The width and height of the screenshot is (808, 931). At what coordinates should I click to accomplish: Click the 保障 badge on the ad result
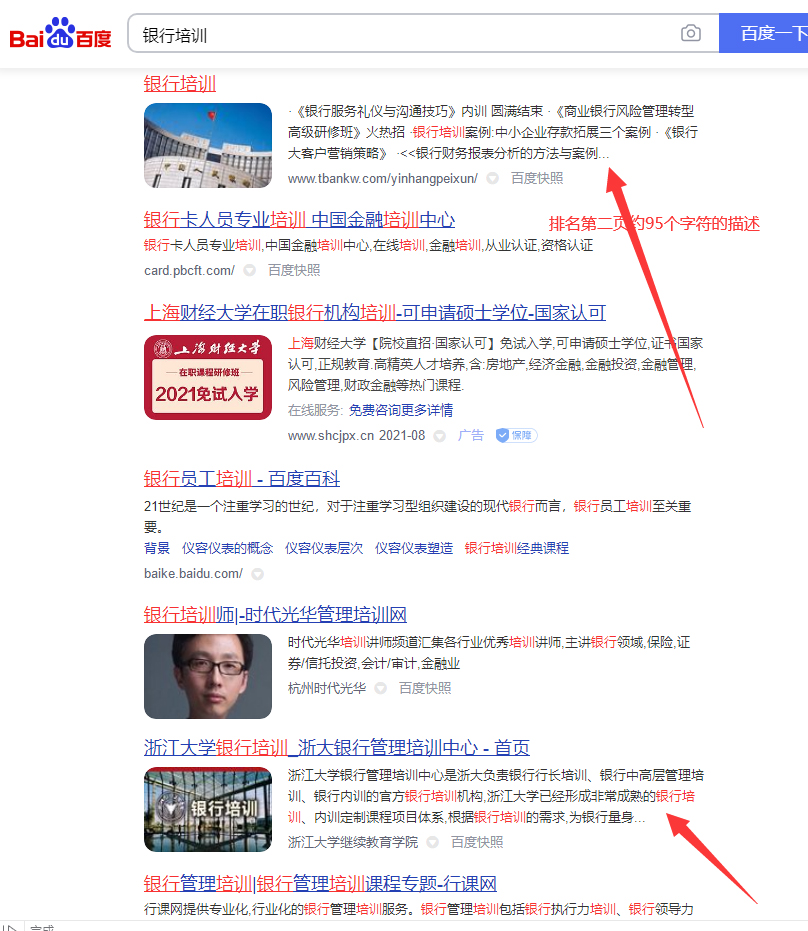[516, 434]
